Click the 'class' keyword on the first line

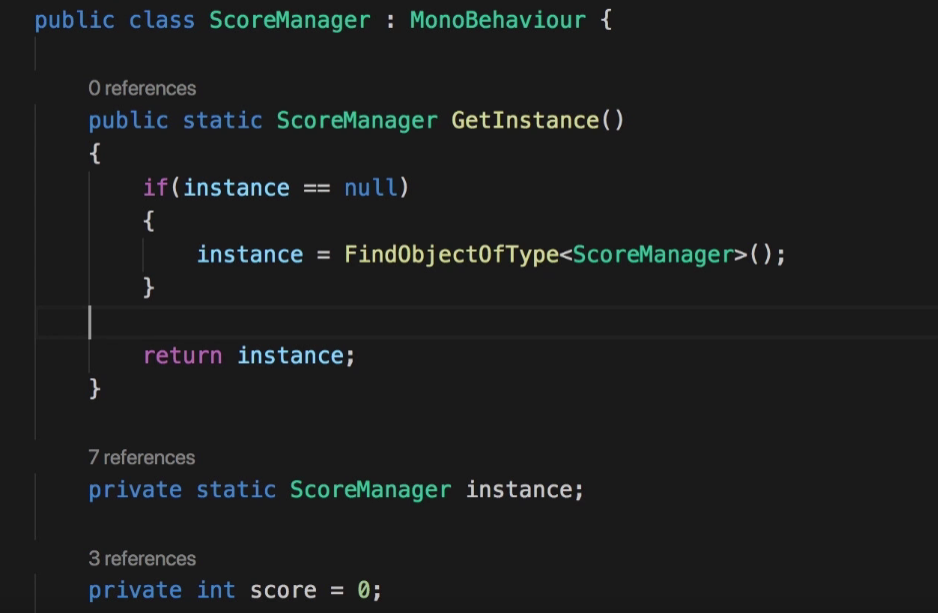point(162,20)
